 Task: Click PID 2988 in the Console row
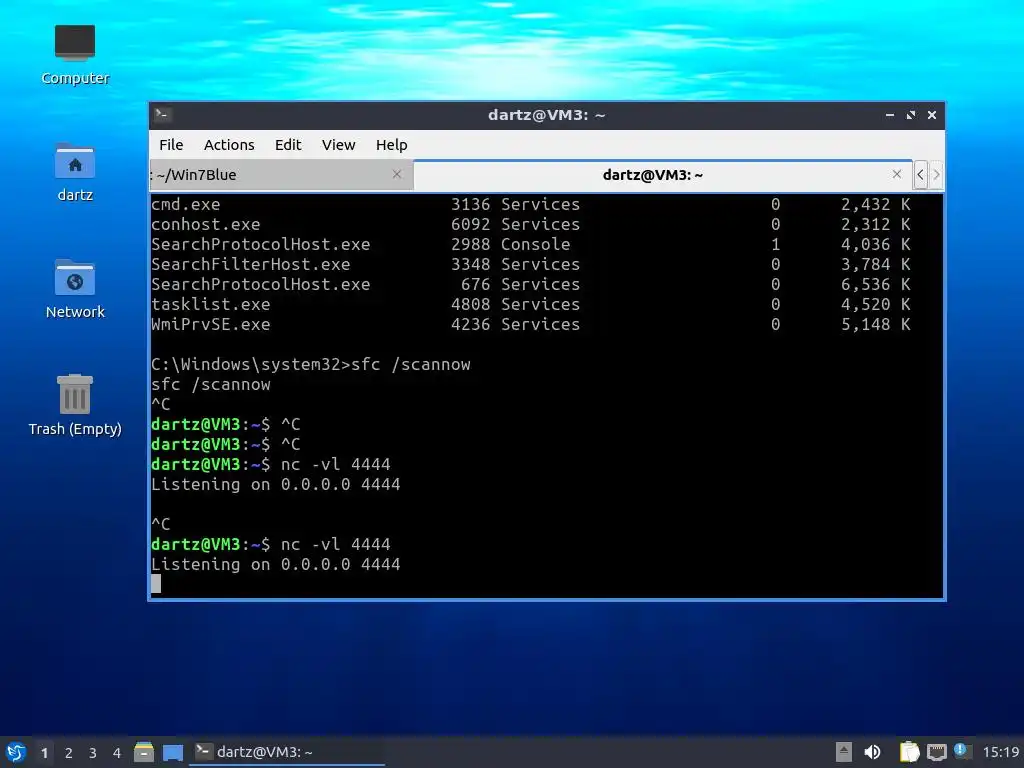pos(470,244)
